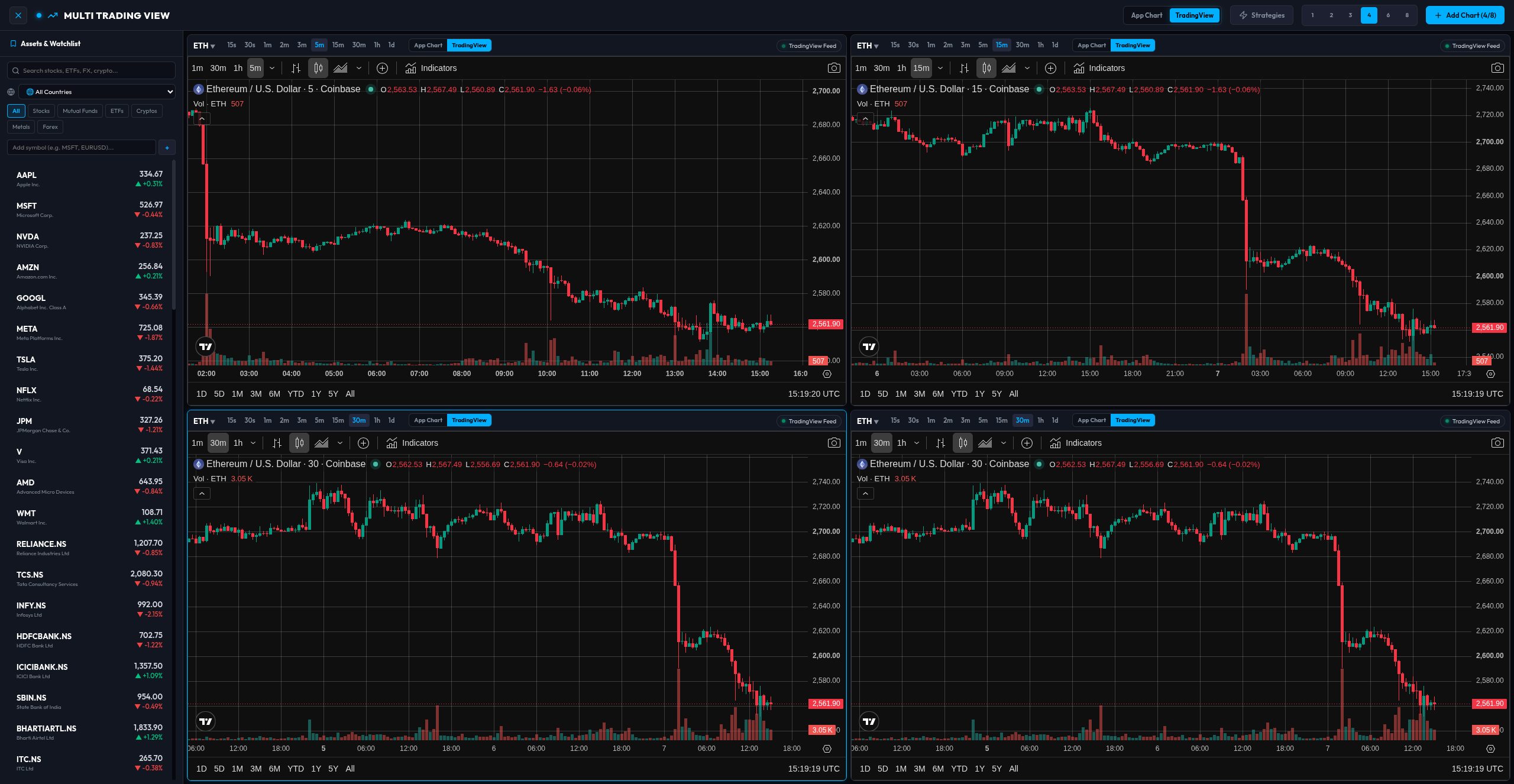Switch global view to App Chart
This screenshot has height=784, width=1514.
click(x=1147, y=15)
